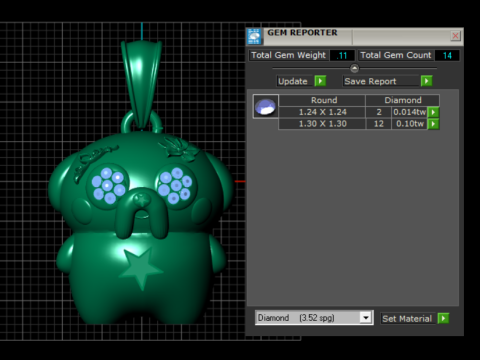Click the quantity cell showing 2
The width and height of the screenshot is (480, 360).
point(379,112)
